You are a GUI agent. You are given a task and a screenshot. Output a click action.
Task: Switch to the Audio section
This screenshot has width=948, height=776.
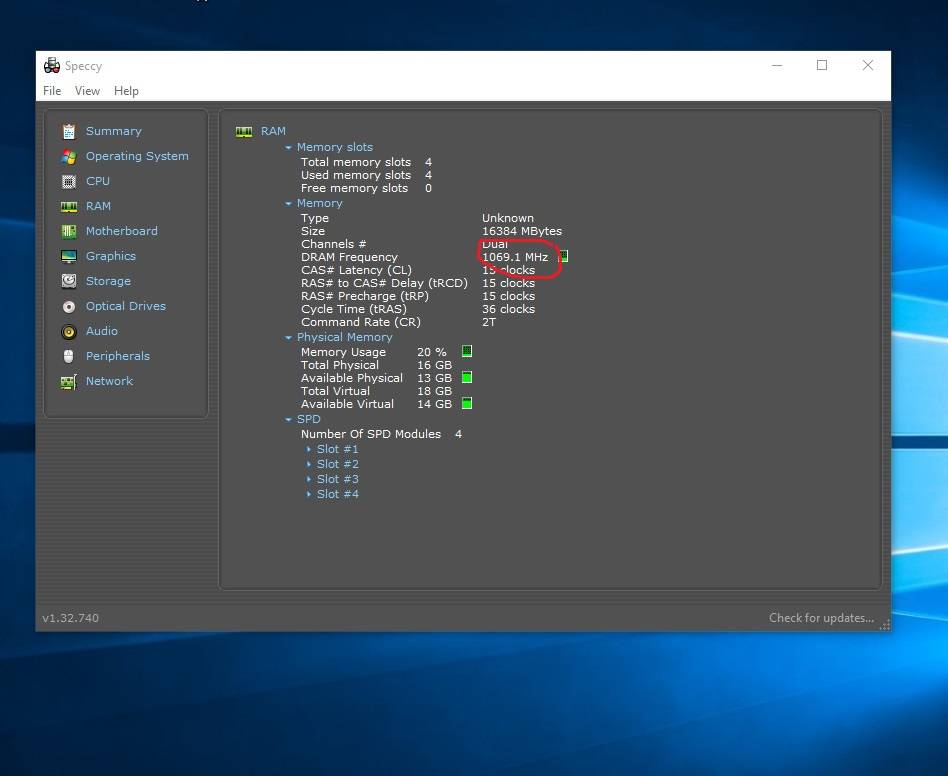click(102, 331)
